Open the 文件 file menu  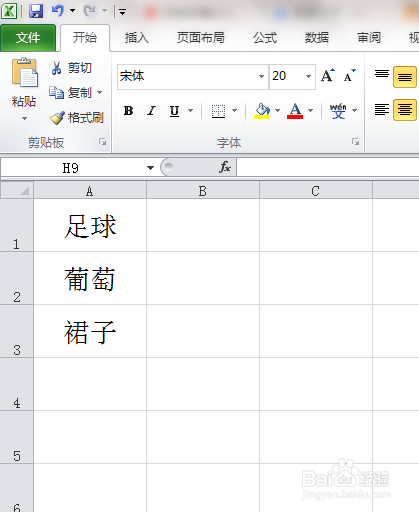tap(28, 38)
